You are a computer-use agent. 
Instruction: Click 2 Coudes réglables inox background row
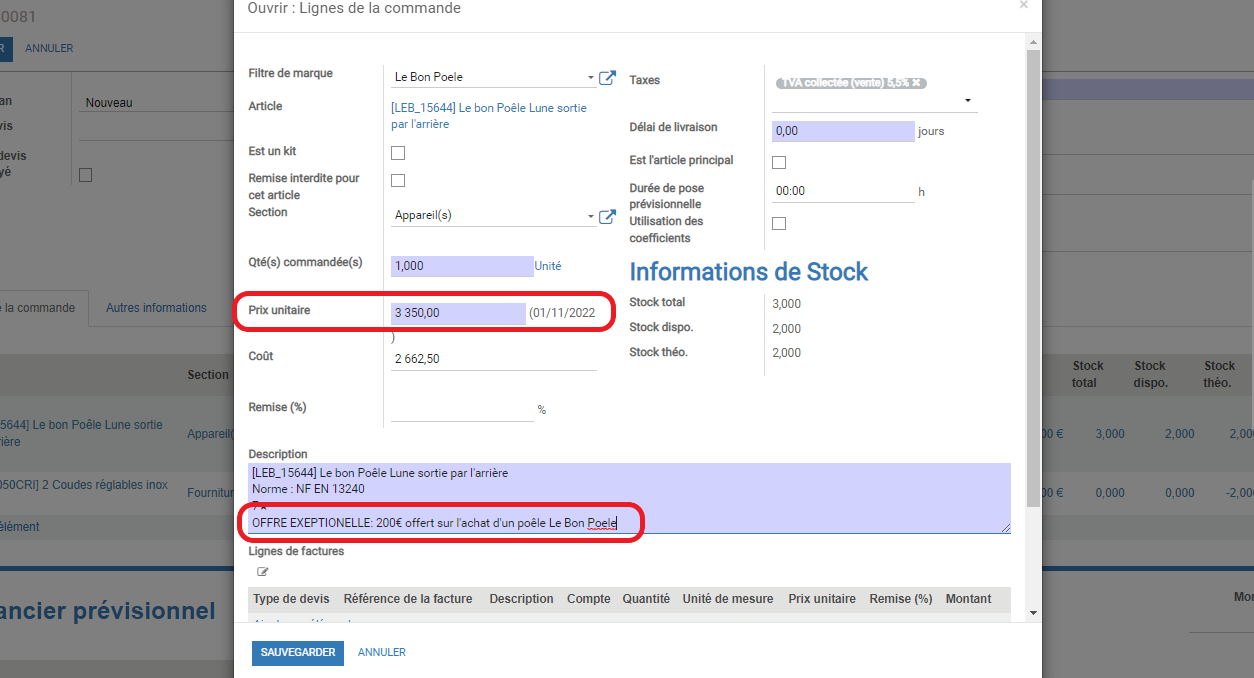tap(84, 486)
